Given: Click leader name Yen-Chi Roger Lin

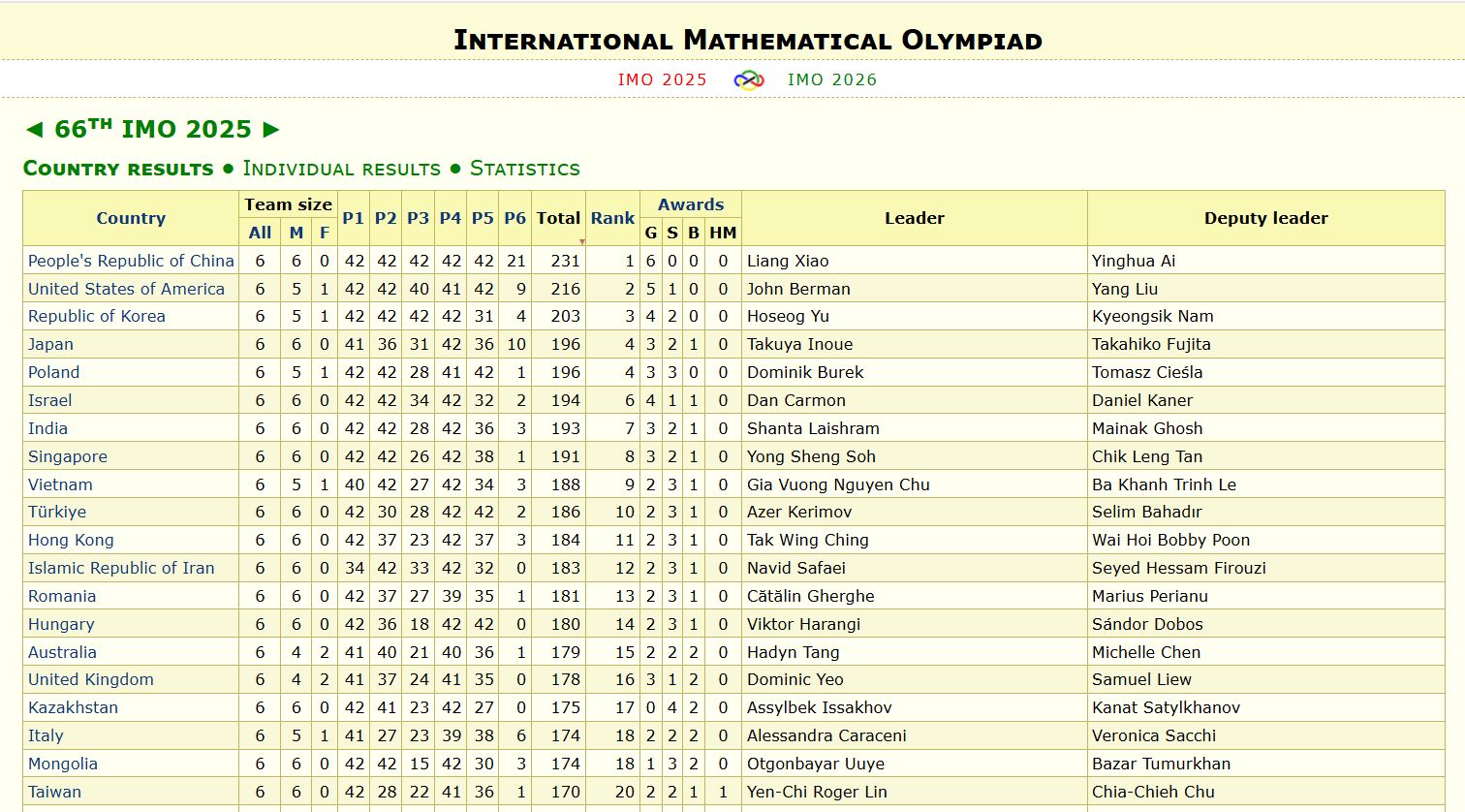Looking at the screenshot, I should pyautogui.click(x=817, y=792).
